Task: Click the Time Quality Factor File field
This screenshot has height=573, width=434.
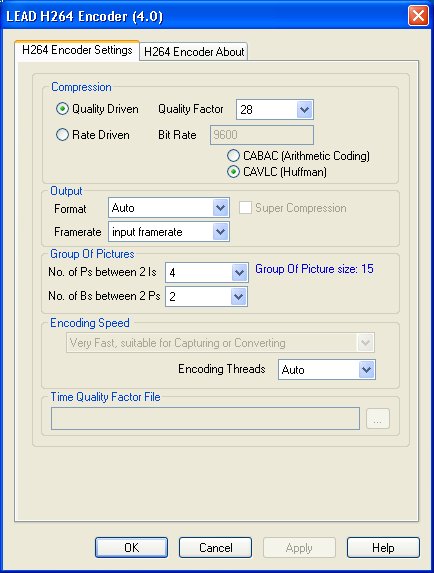Action: coord(205,418)
